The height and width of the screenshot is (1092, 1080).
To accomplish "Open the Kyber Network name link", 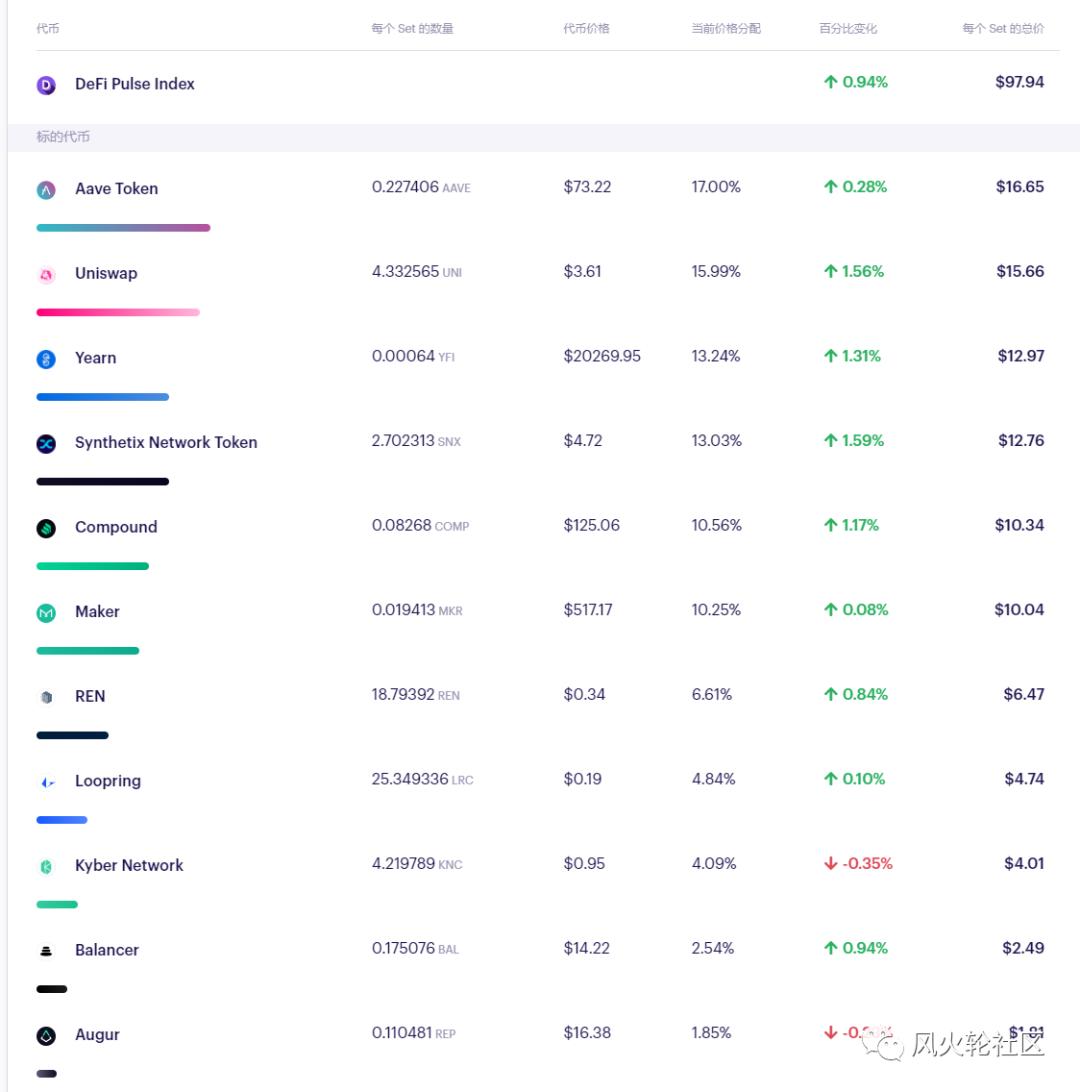I will coord(129,865).
